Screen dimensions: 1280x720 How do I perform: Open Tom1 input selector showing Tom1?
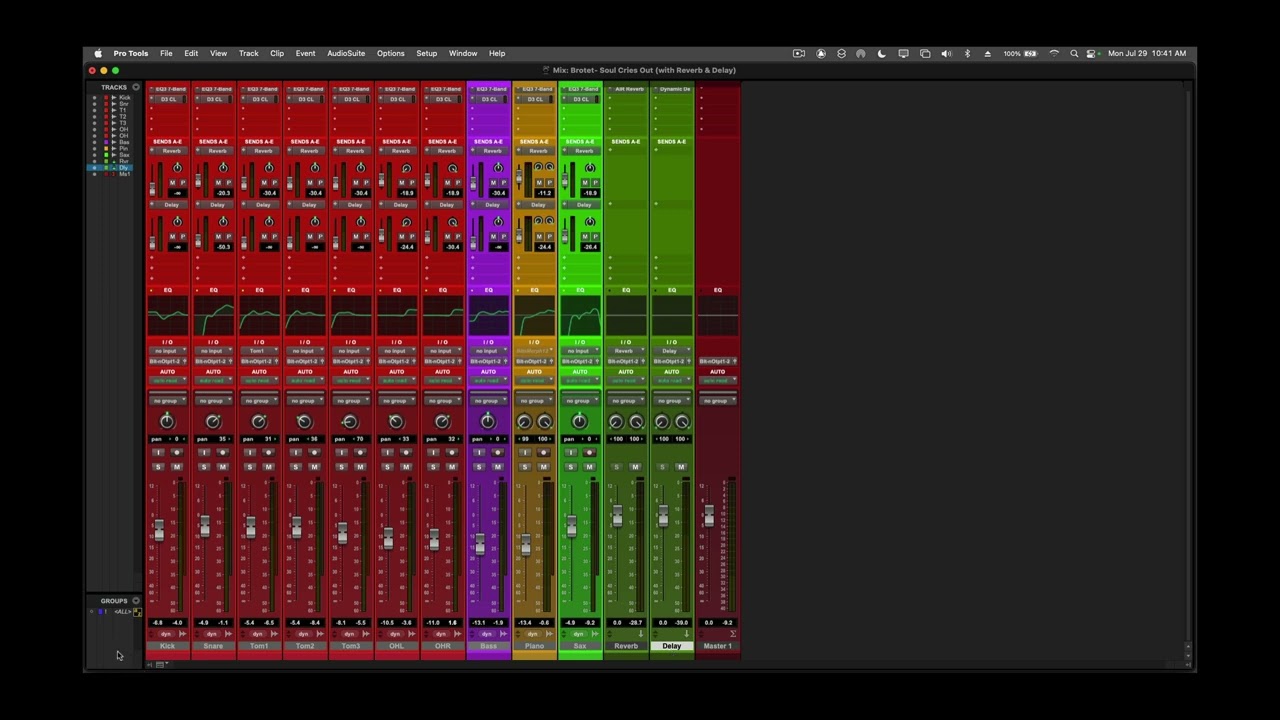(259, 351)
